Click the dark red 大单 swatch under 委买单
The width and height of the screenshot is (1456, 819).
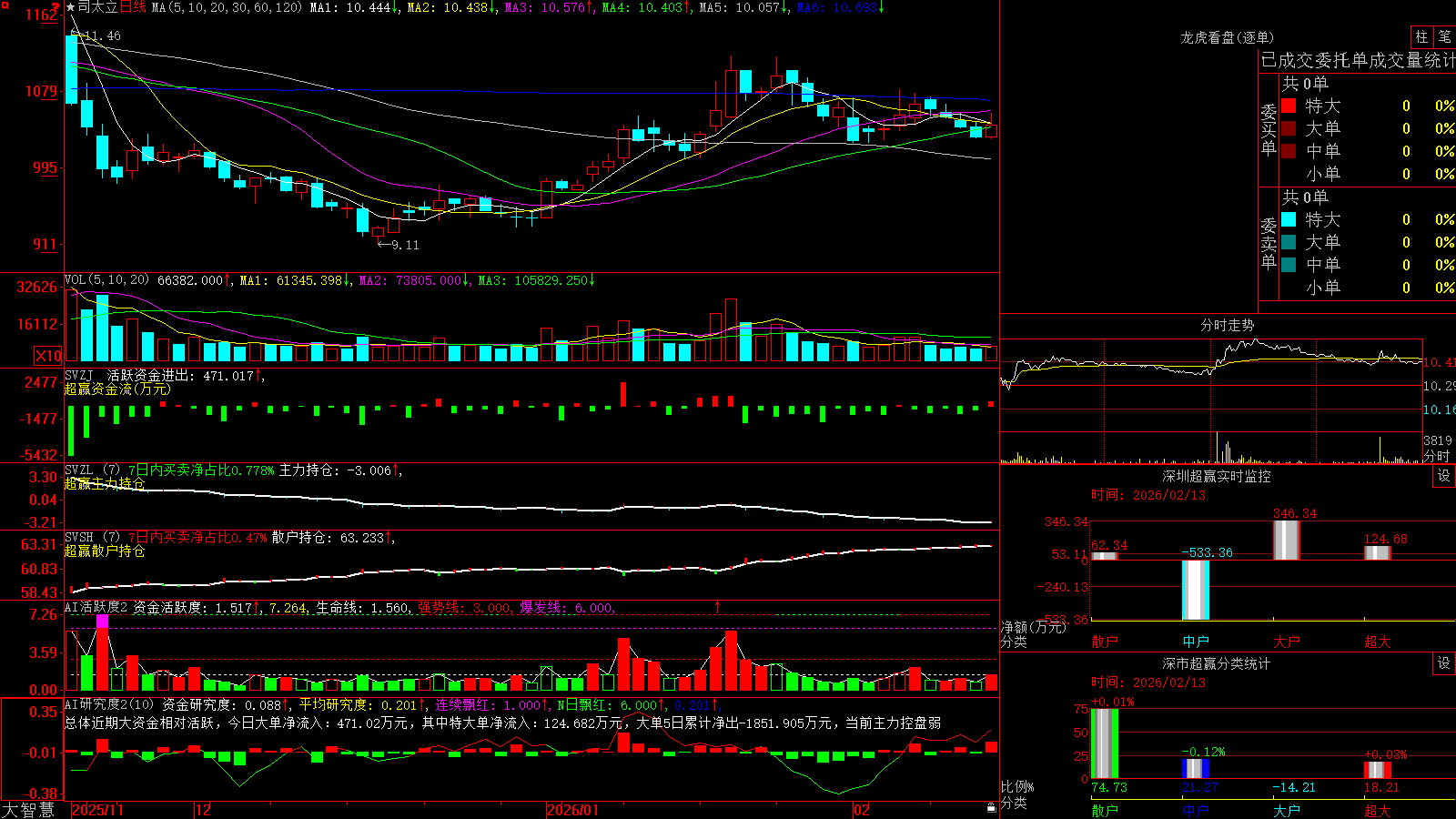point(1289,128)
